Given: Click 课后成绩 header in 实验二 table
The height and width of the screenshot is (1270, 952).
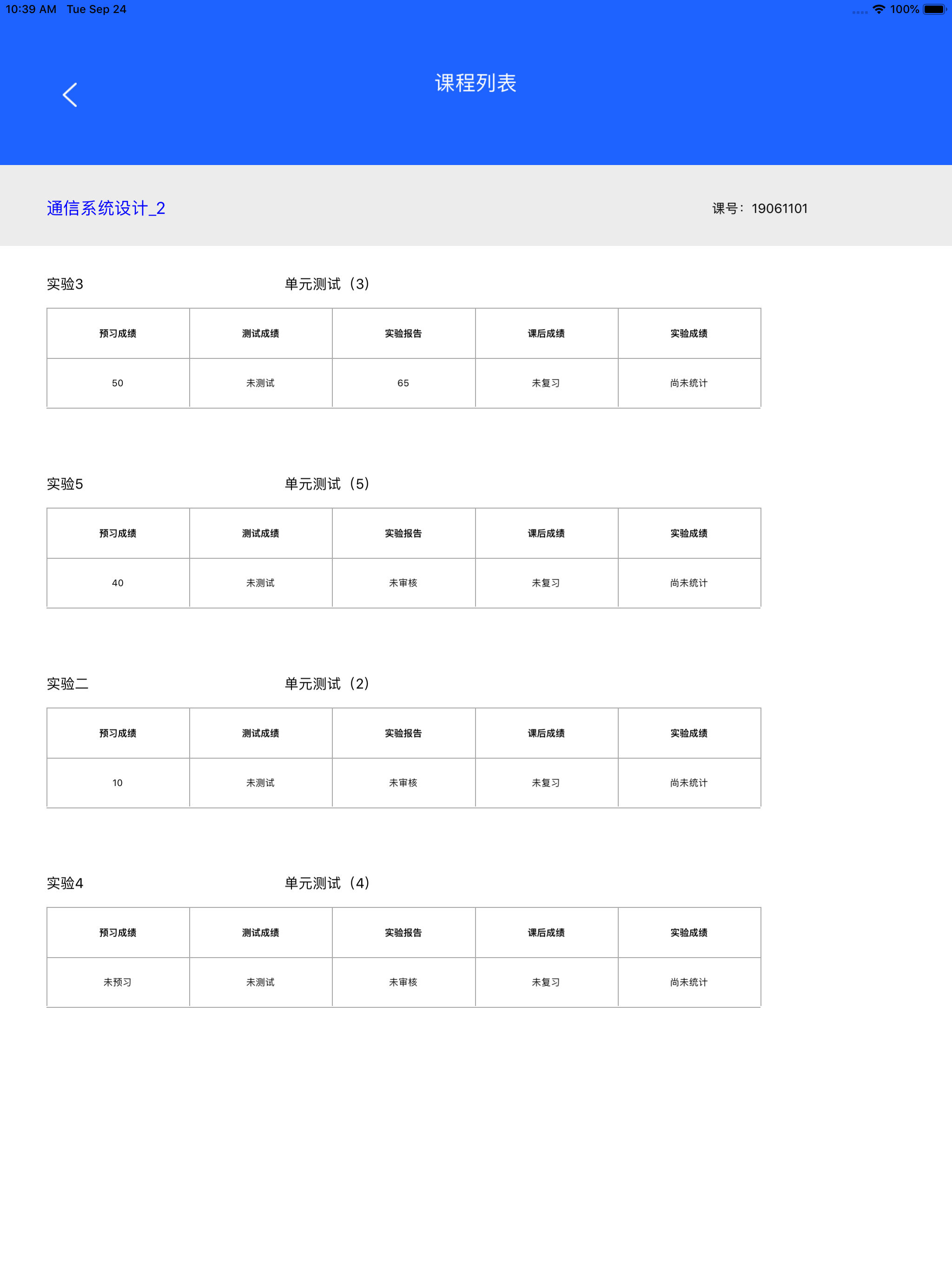Looking at the screenshot, I should (546, 733).
